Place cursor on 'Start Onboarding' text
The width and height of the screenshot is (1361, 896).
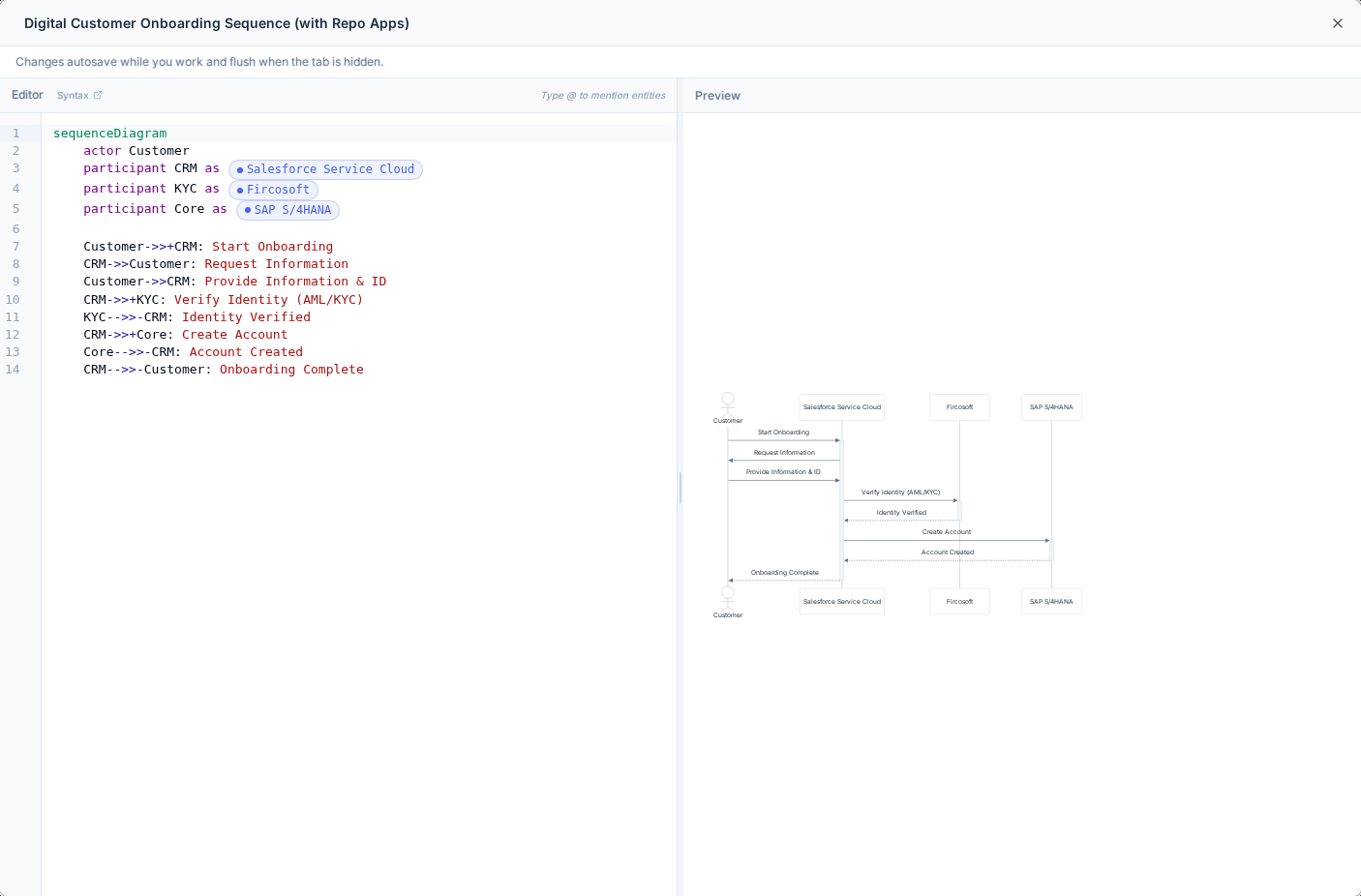click(273, 247)
